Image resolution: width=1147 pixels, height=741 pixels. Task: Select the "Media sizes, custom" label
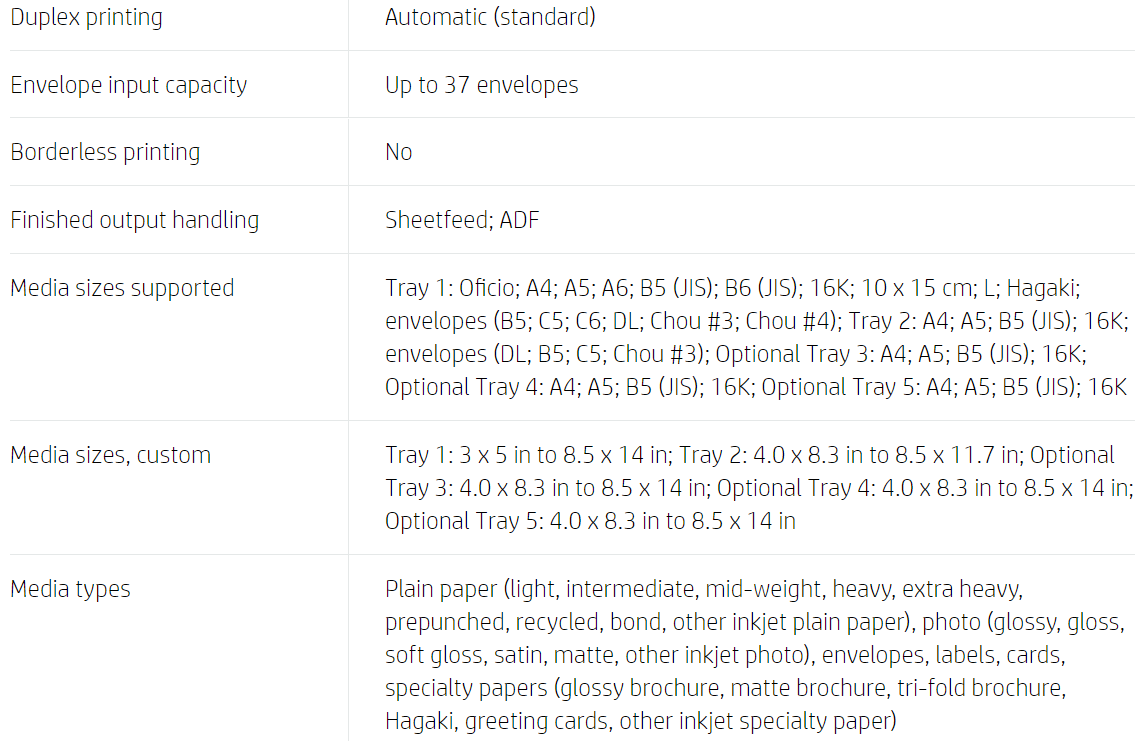[x=110, y=455]
